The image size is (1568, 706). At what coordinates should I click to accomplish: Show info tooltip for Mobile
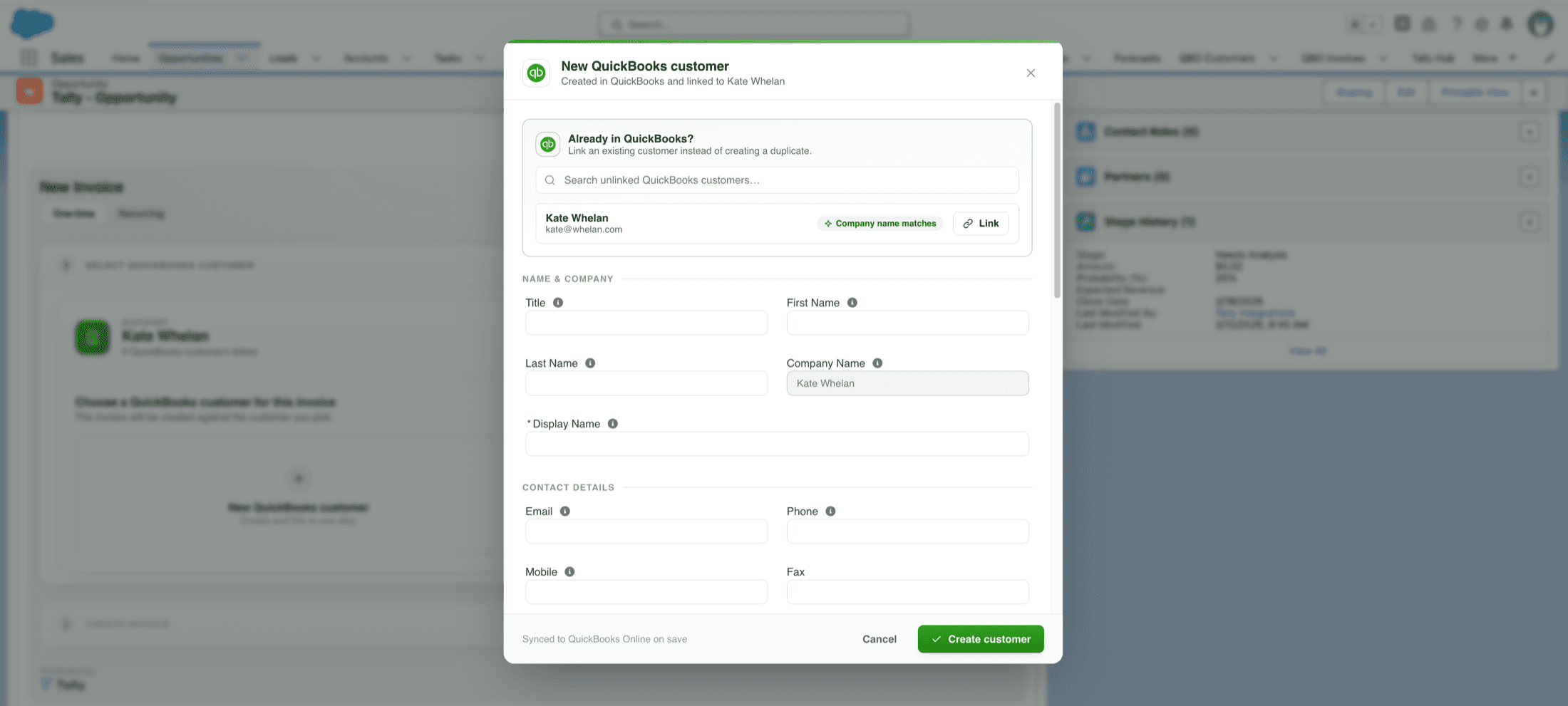(x=569, y=572)
